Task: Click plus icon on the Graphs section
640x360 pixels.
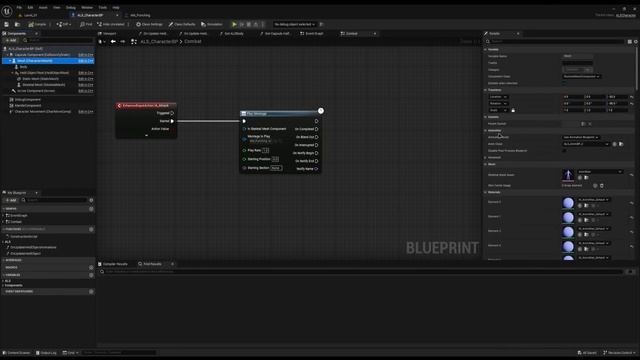Action: point(91,209)
